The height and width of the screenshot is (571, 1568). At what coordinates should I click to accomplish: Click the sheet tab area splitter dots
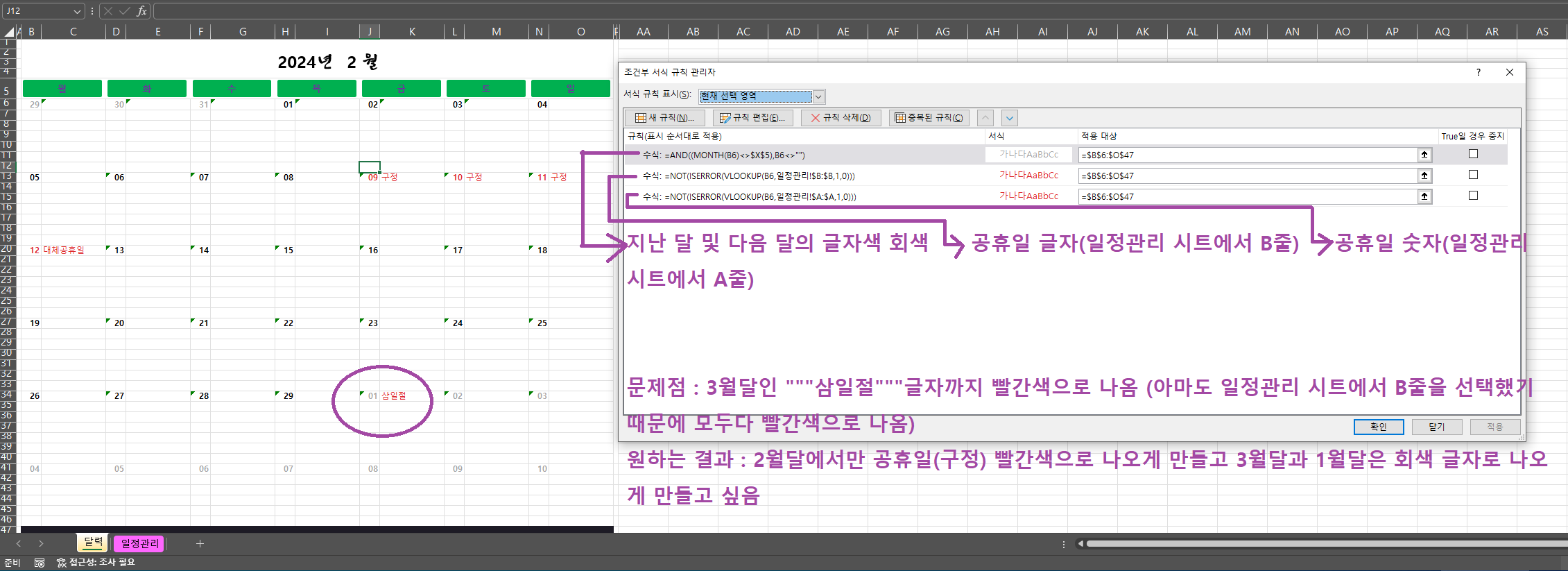click(x=1063, y=544)
